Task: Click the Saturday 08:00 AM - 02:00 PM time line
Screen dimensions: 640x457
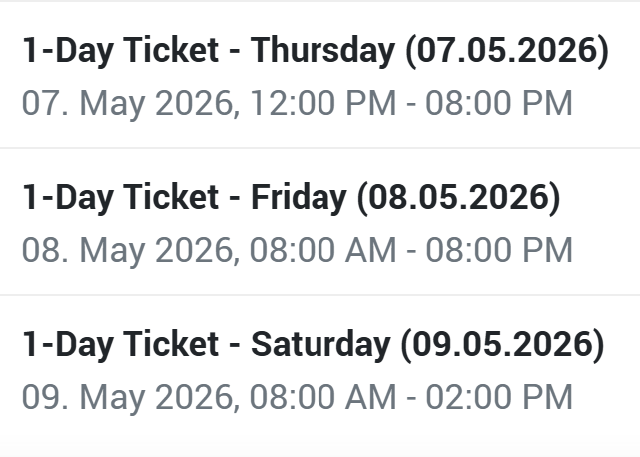Action: (297, 397)
